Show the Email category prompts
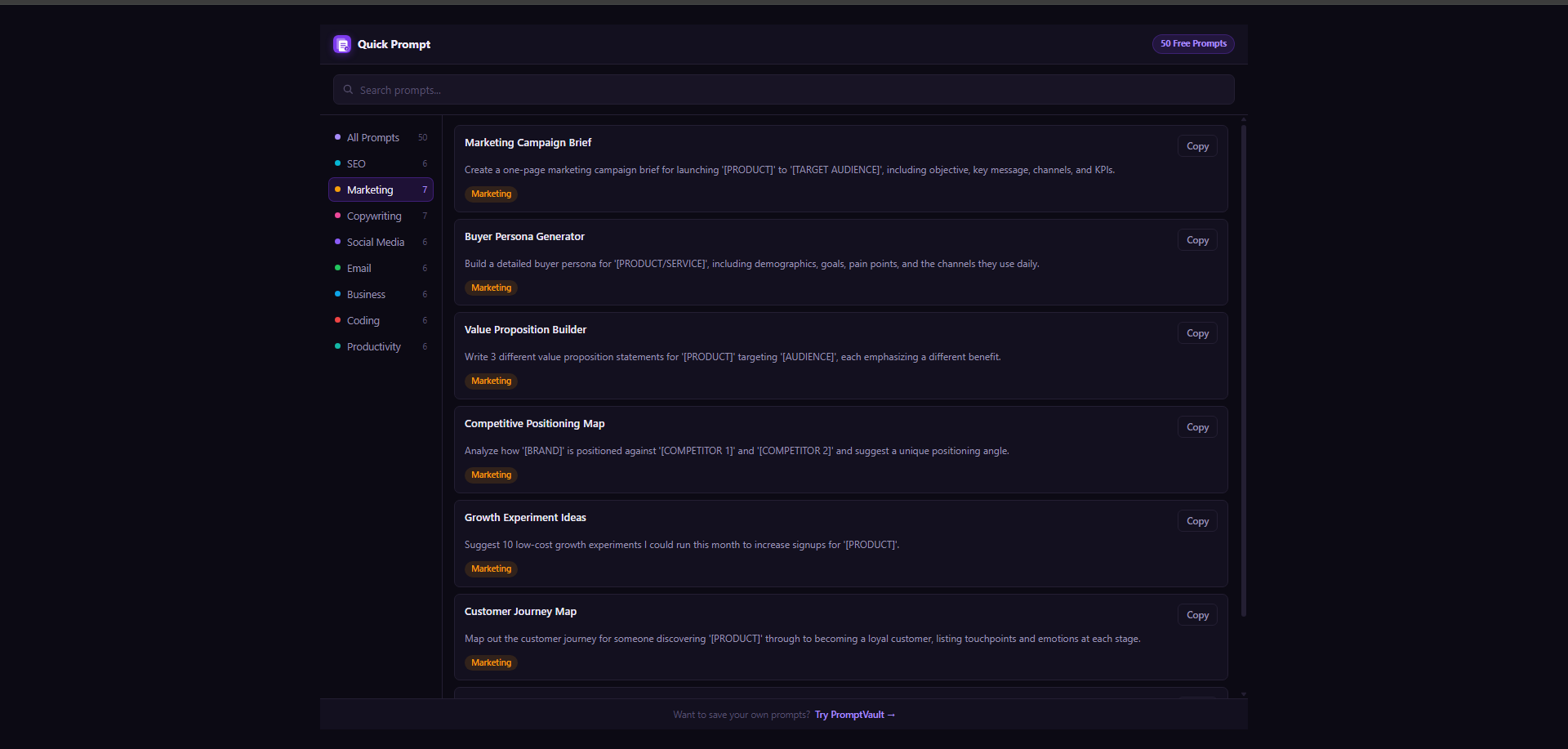 click(381, 268)
